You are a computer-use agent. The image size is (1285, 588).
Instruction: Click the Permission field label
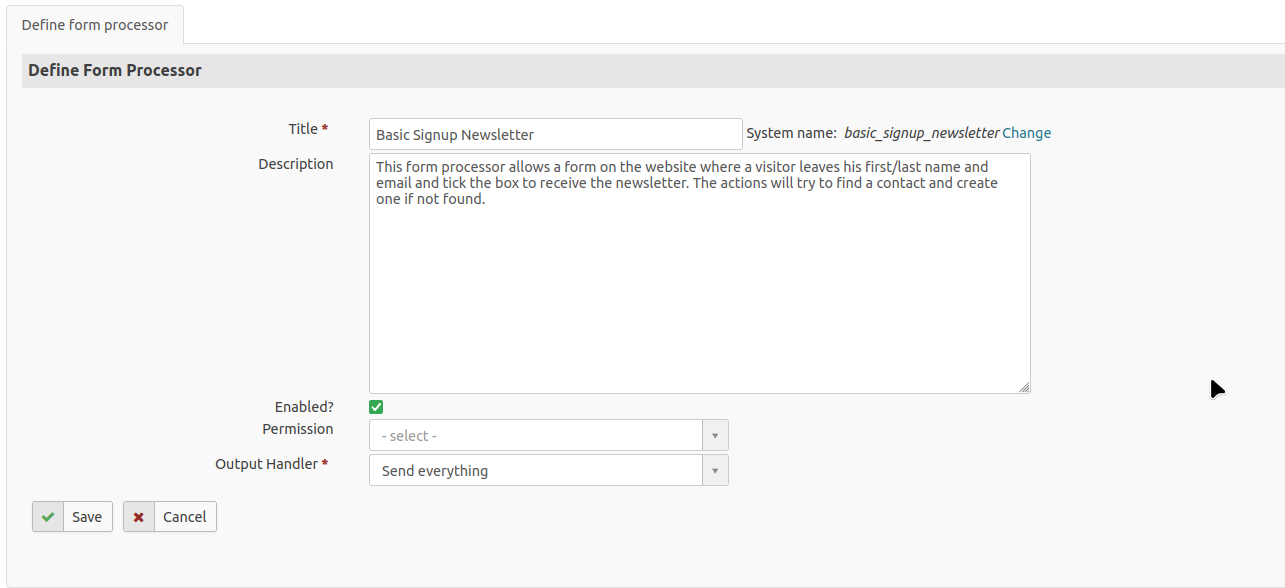(297, 429)
